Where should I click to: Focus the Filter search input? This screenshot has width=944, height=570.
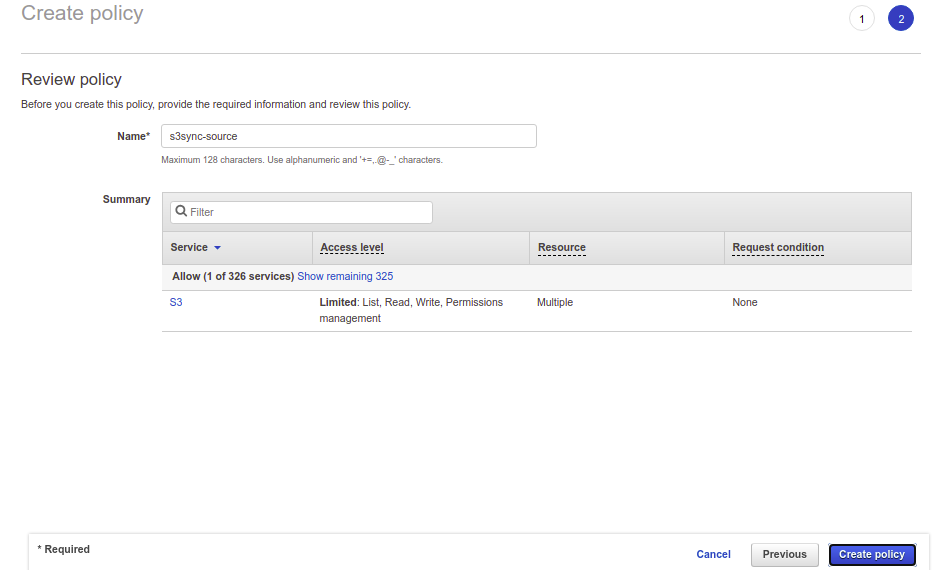(308, 212)
